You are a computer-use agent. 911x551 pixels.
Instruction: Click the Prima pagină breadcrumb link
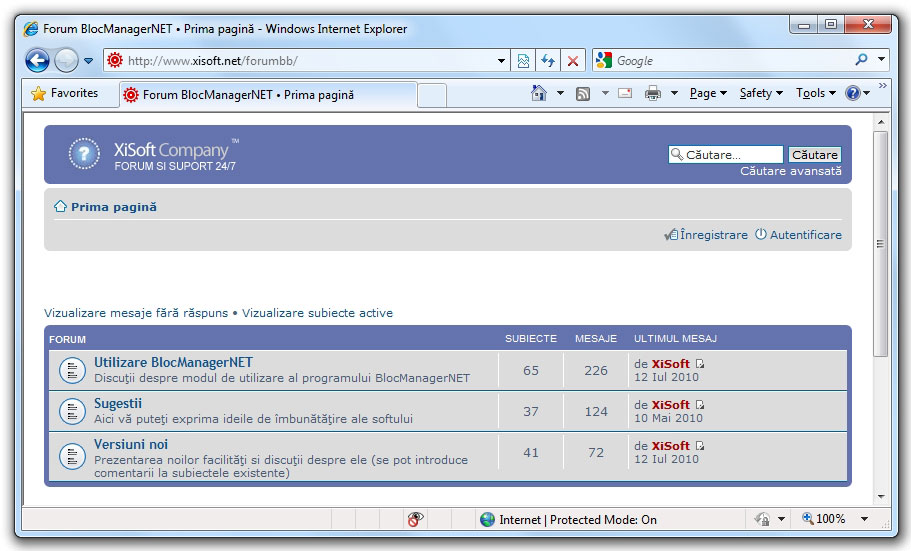114,207
